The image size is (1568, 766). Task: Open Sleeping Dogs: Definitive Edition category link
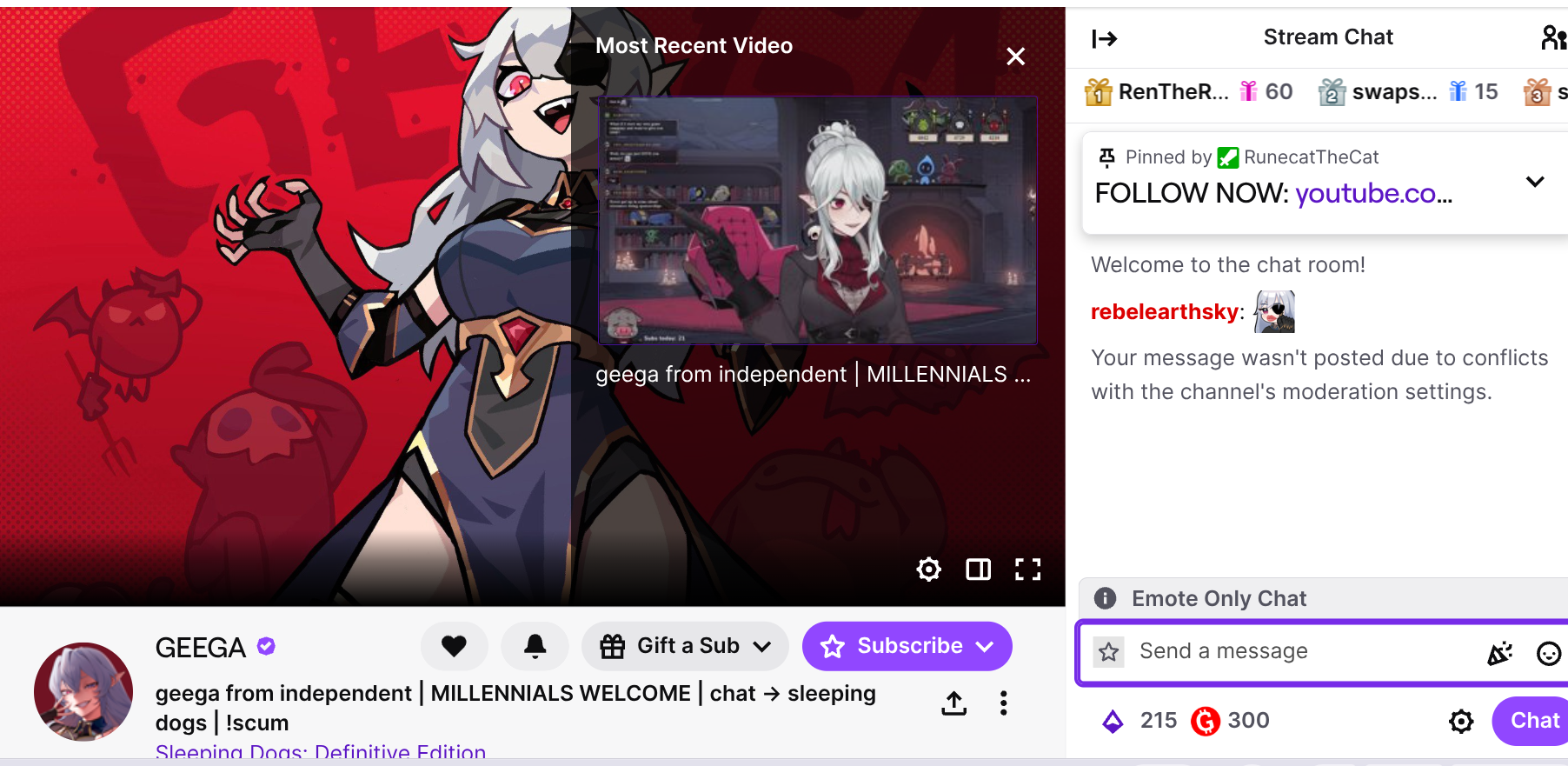point(321,753)
